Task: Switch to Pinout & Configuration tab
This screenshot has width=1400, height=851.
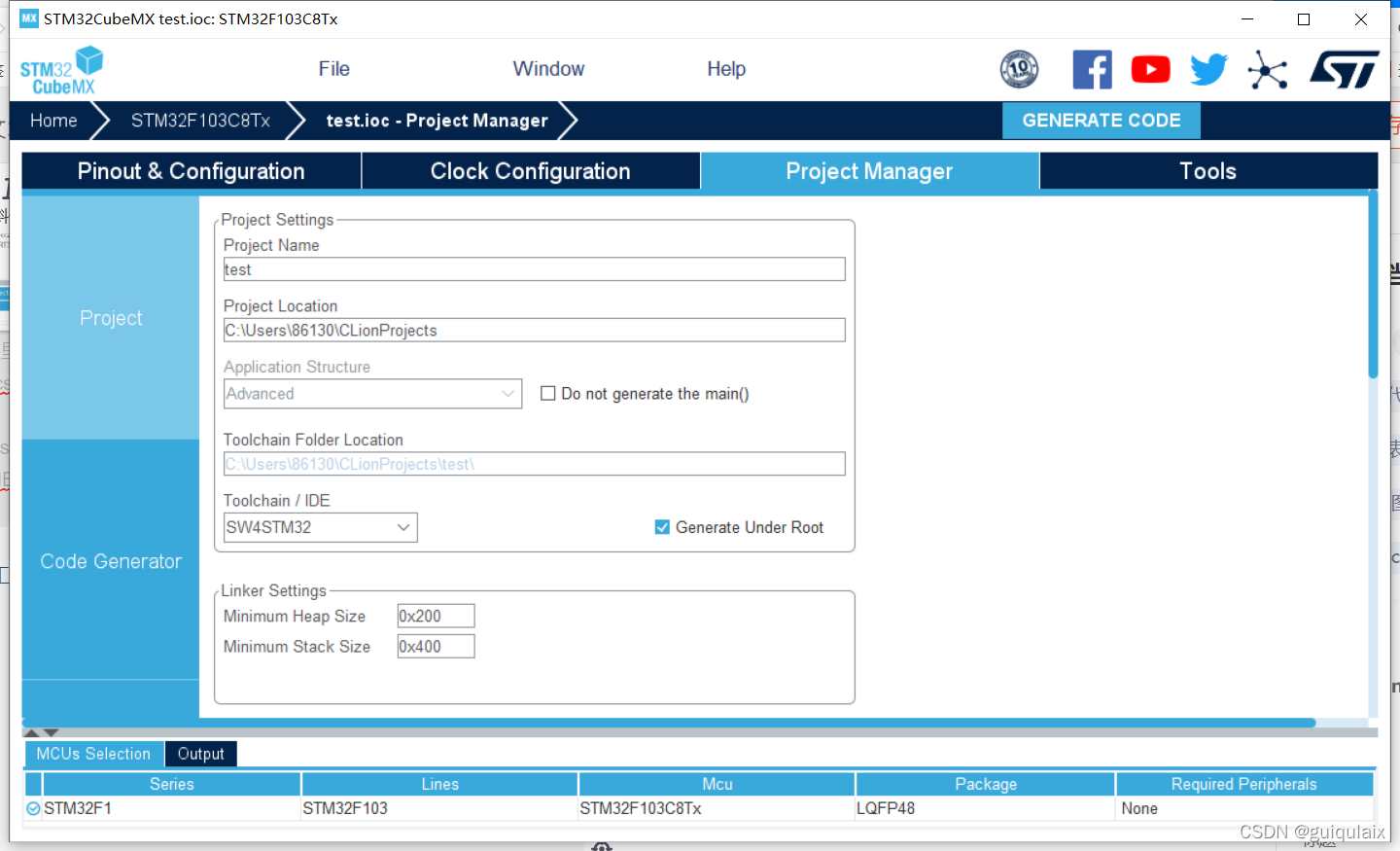Action: (x=191, y=171)
